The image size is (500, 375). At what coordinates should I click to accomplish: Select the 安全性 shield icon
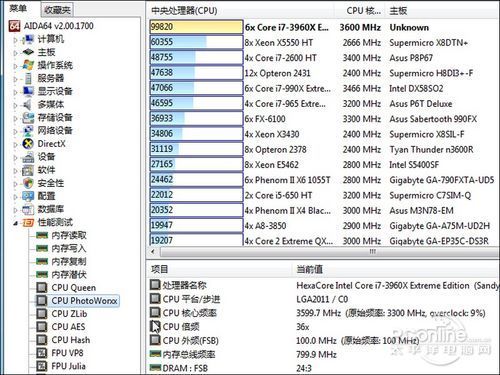coord(28,183)
